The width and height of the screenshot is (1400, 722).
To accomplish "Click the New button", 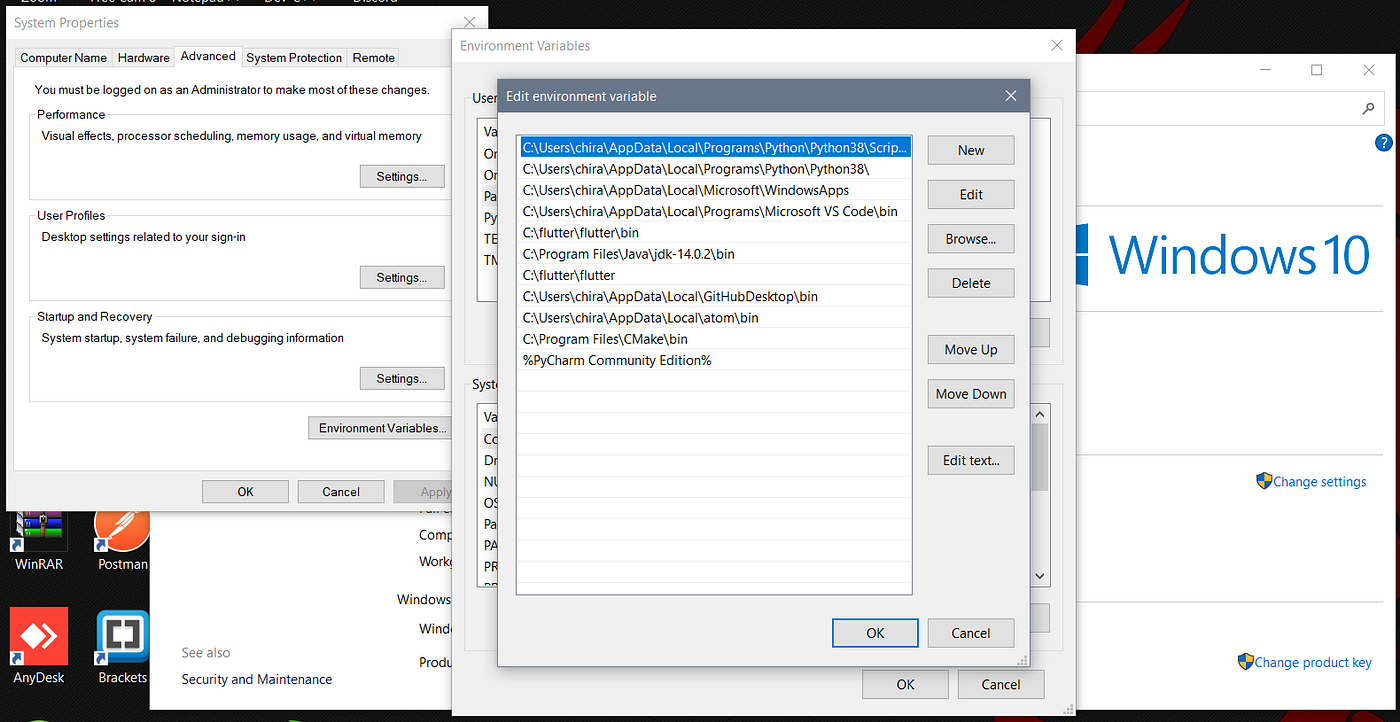I will (x=970, y=149).
